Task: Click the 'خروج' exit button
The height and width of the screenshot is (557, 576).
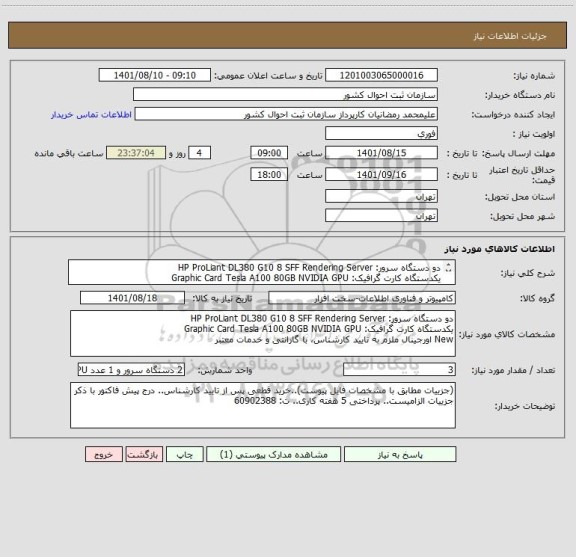Action: point(104,454)
